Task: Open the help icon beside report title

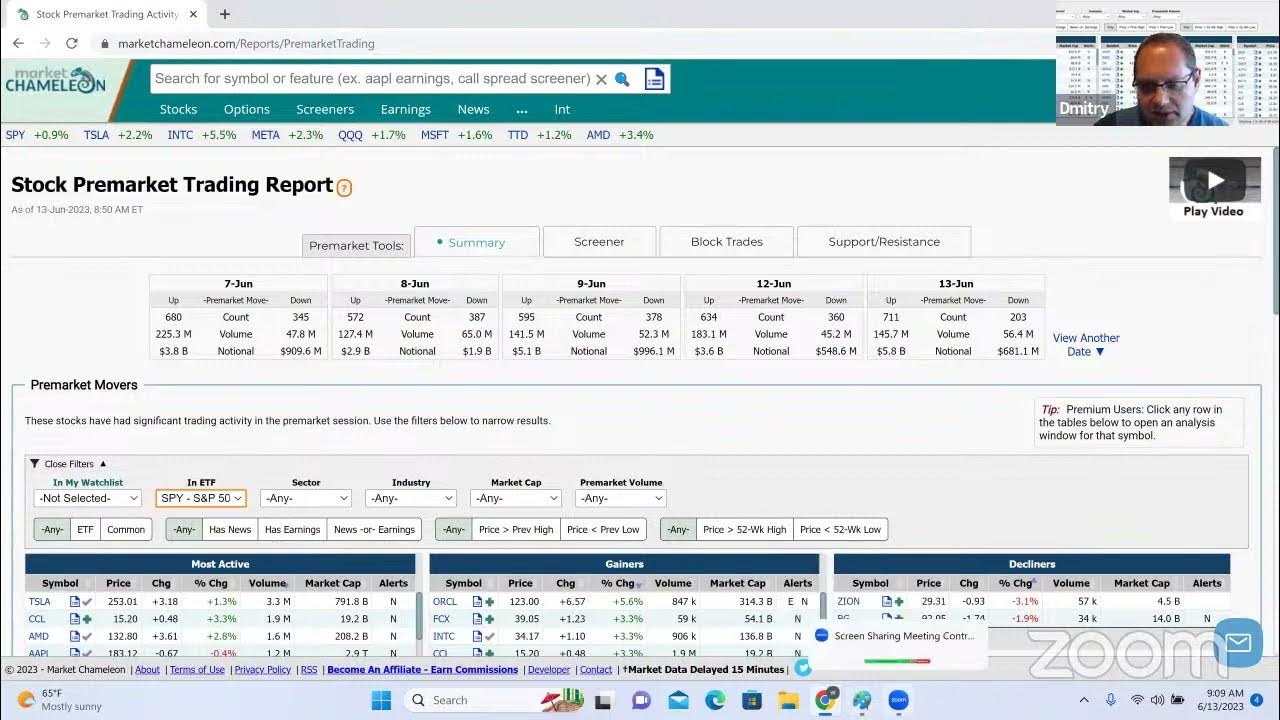Action: pyautogui.click(x=344, y=187)
